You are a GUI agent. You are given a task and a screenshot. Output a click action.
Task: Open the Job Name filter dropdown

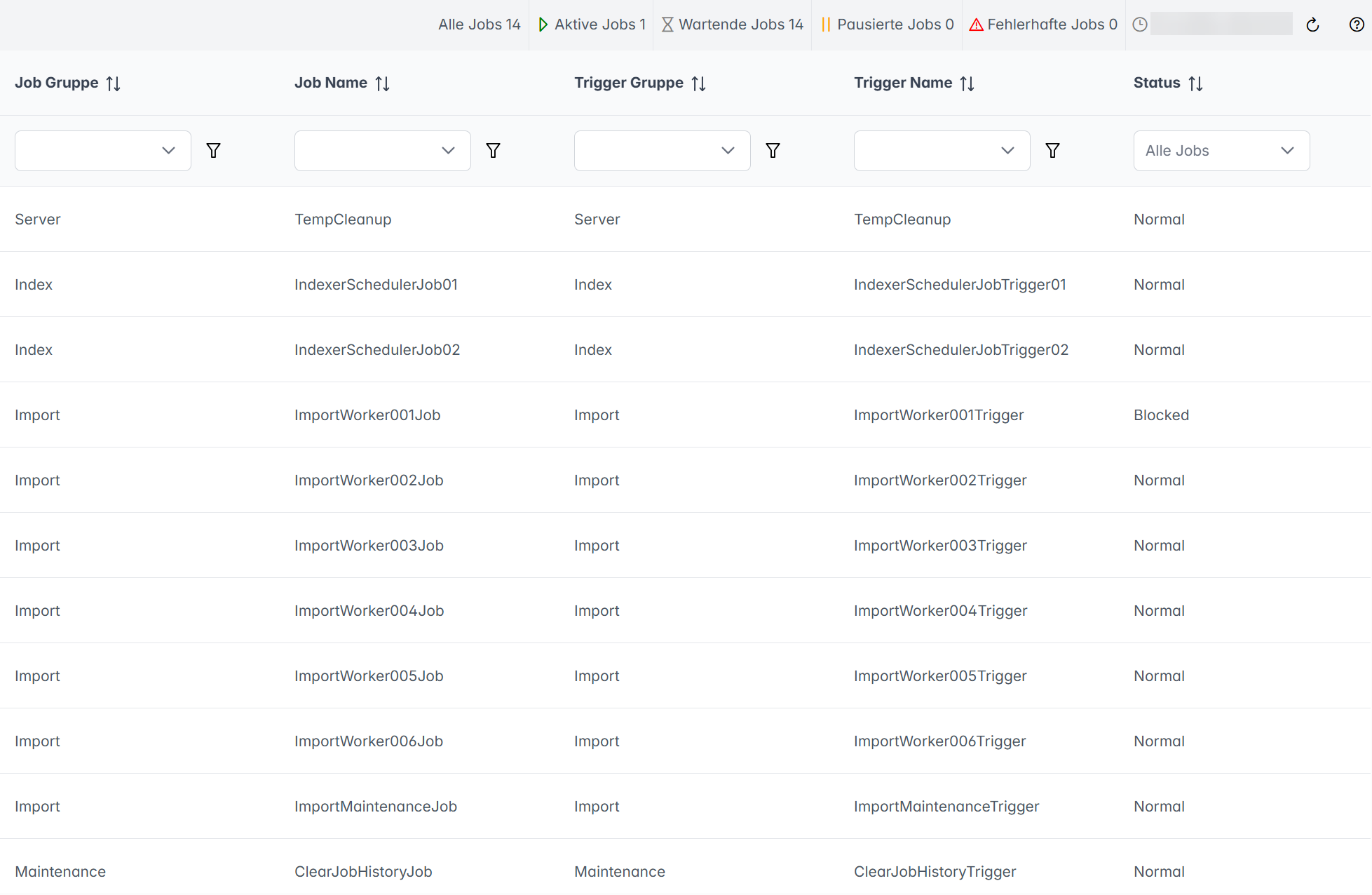383,151
